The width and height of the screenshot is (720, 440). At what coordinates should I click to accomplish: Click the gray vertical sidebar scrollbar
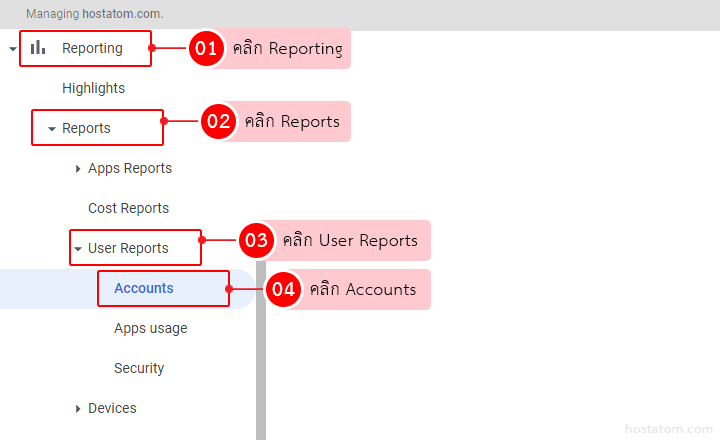click(261, 360)
